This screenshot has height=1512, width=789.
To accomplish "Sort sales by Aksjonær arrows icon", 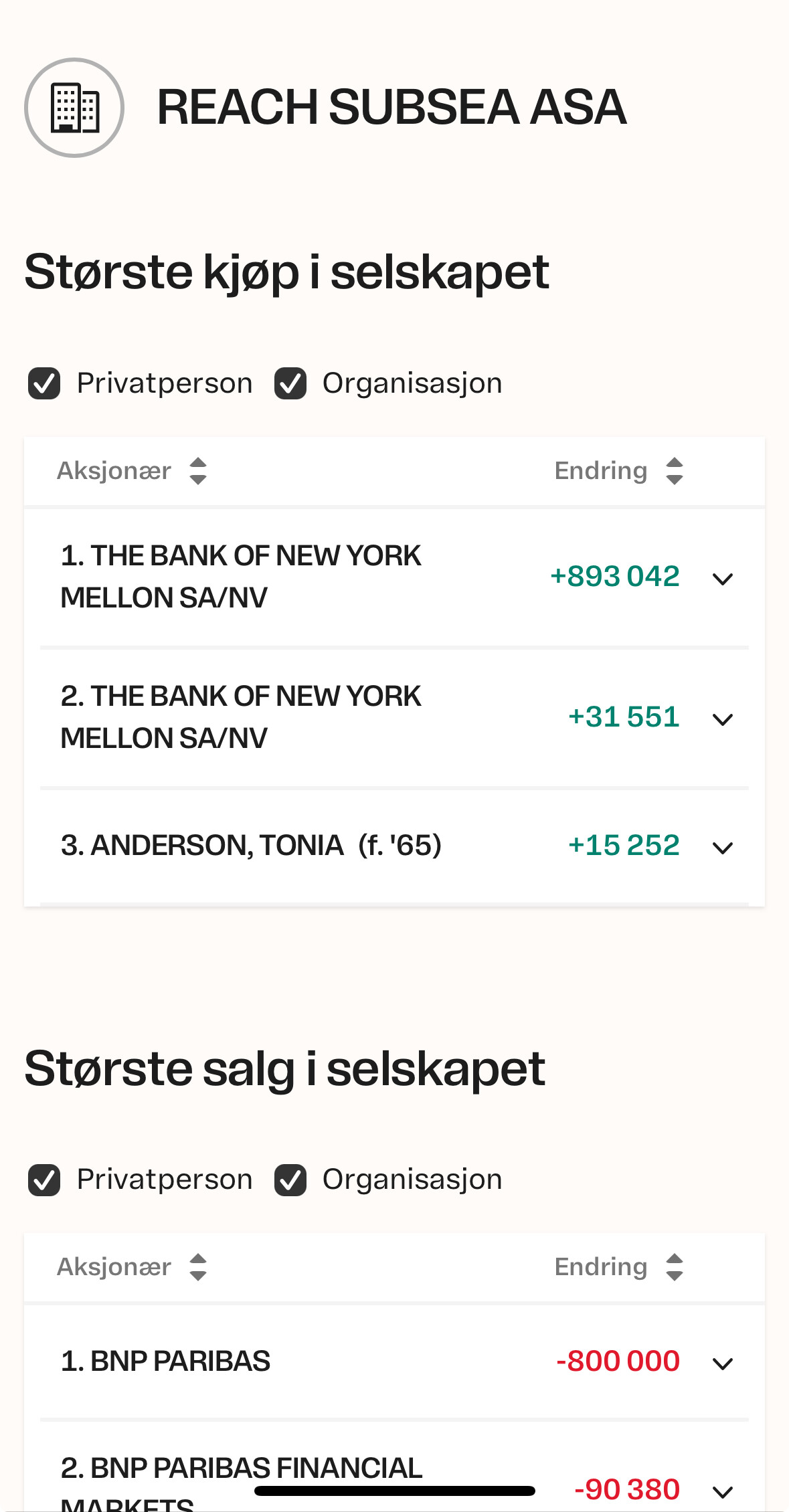I will pyautogui.click(x=198, y=1267).
